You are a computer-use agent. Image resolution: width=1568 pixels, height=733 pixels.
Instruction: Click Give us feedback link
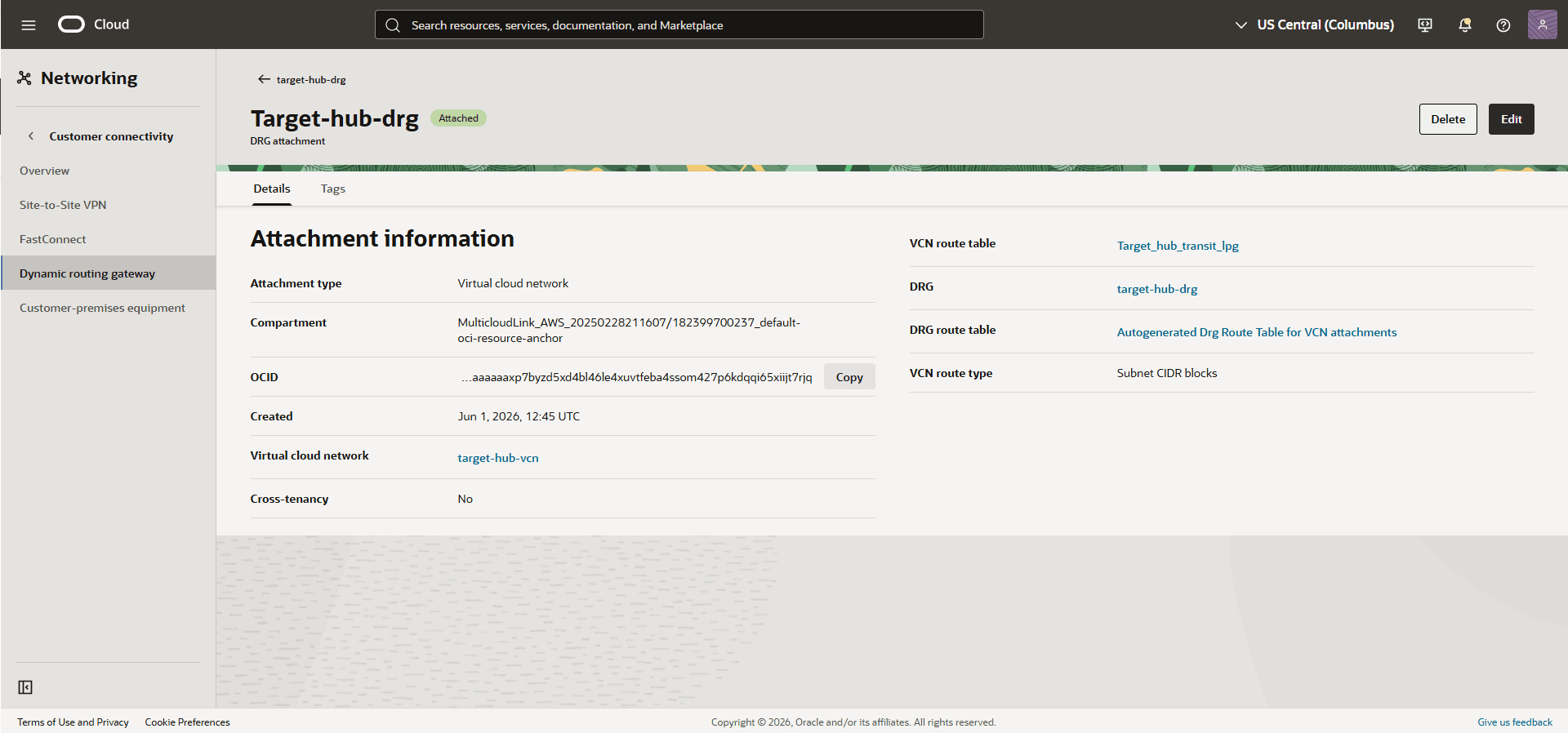click(x=1515, y=722)
